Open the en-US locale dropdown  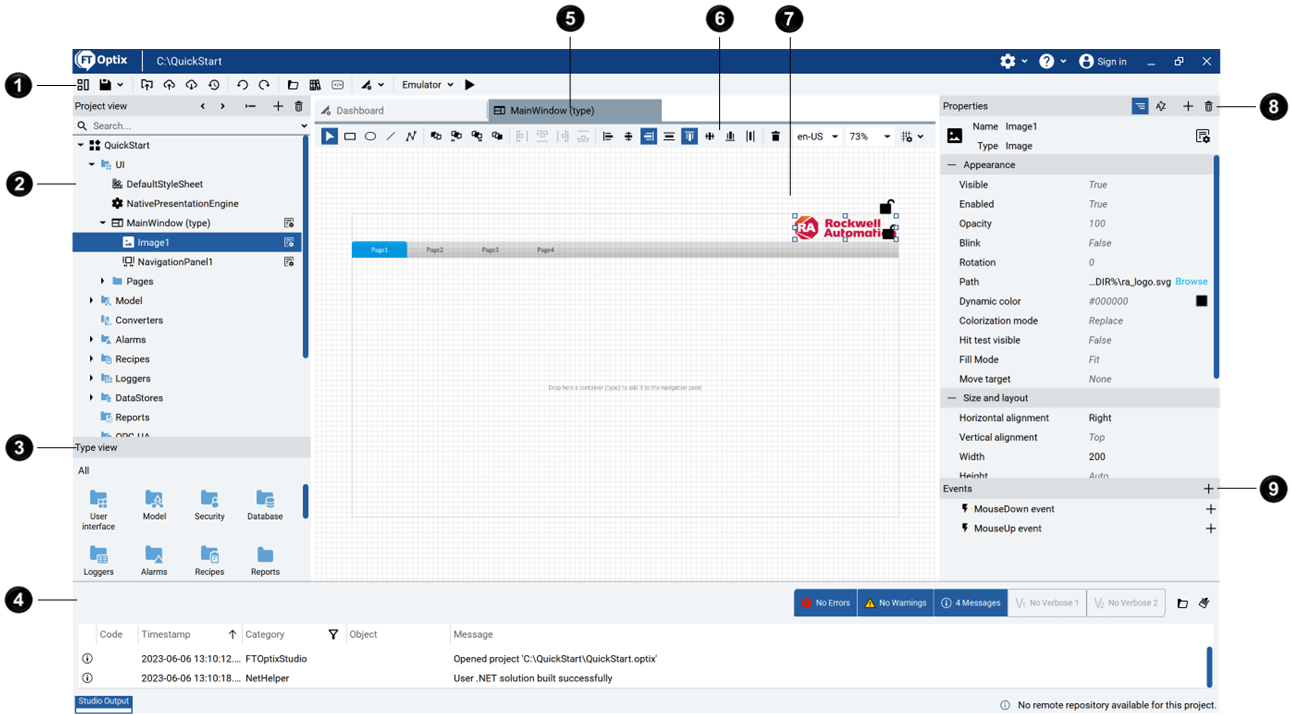817,137
